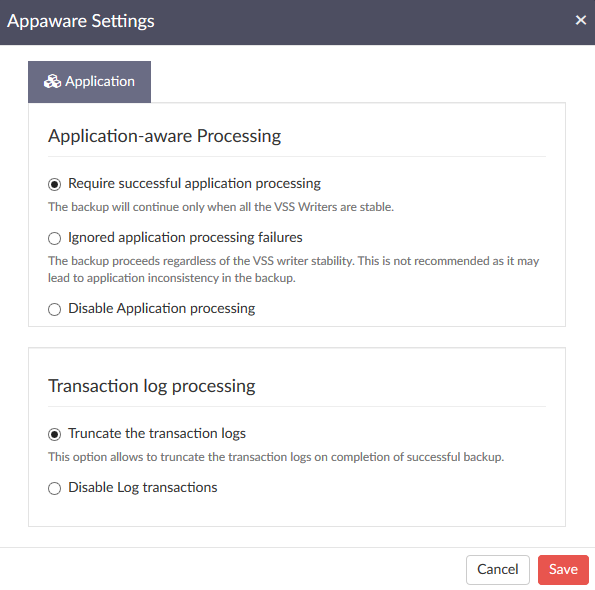Choose the Disable Log transactions radio button
595x590 pixels.
coord(54,488)
